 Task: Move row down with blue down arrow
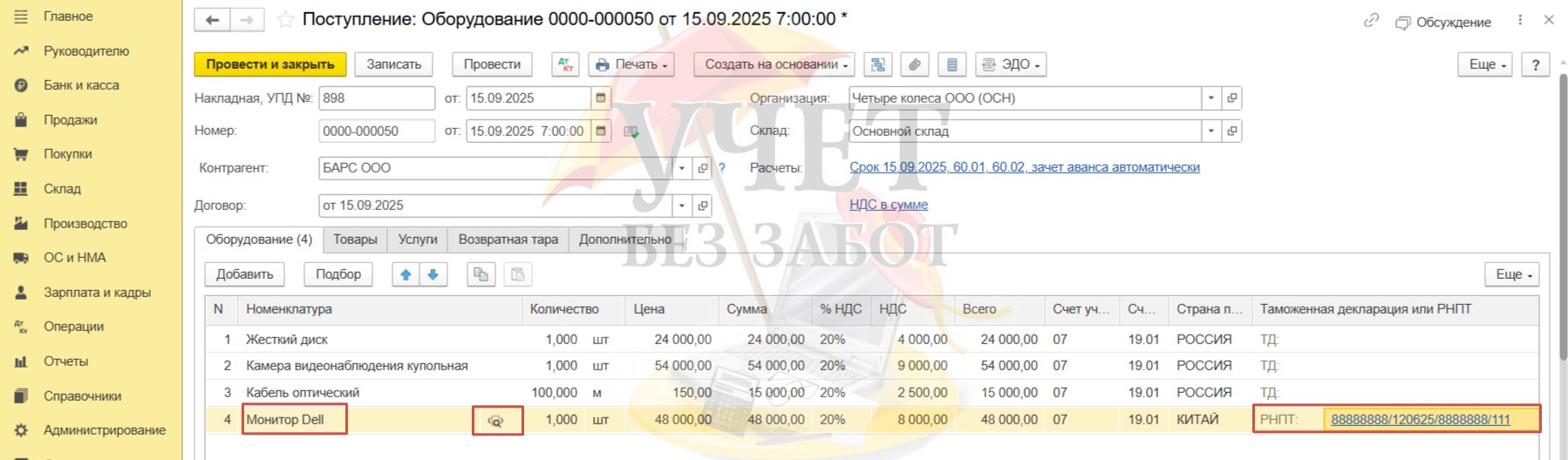(x=433, y=274)
